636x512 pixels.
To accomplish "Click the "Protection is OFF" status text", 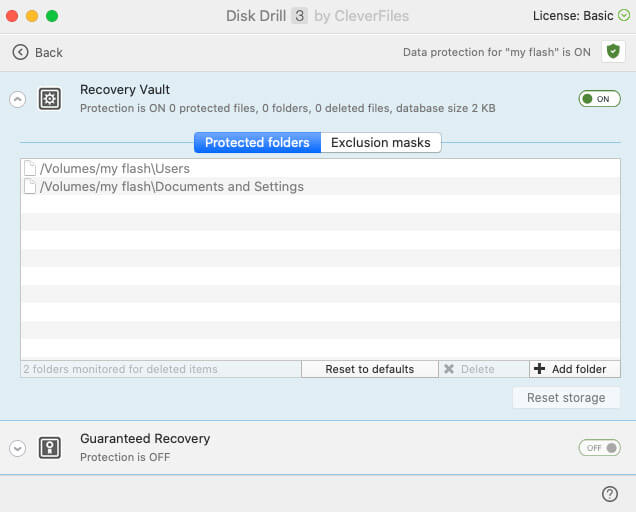I will pos(125,457).
